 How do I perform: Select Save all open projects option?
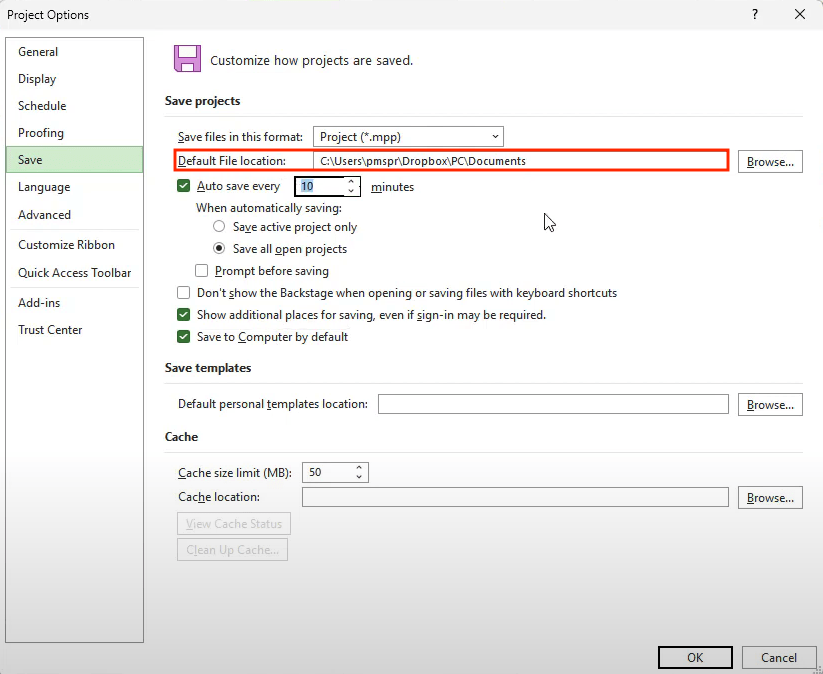[x=219, y=249]
